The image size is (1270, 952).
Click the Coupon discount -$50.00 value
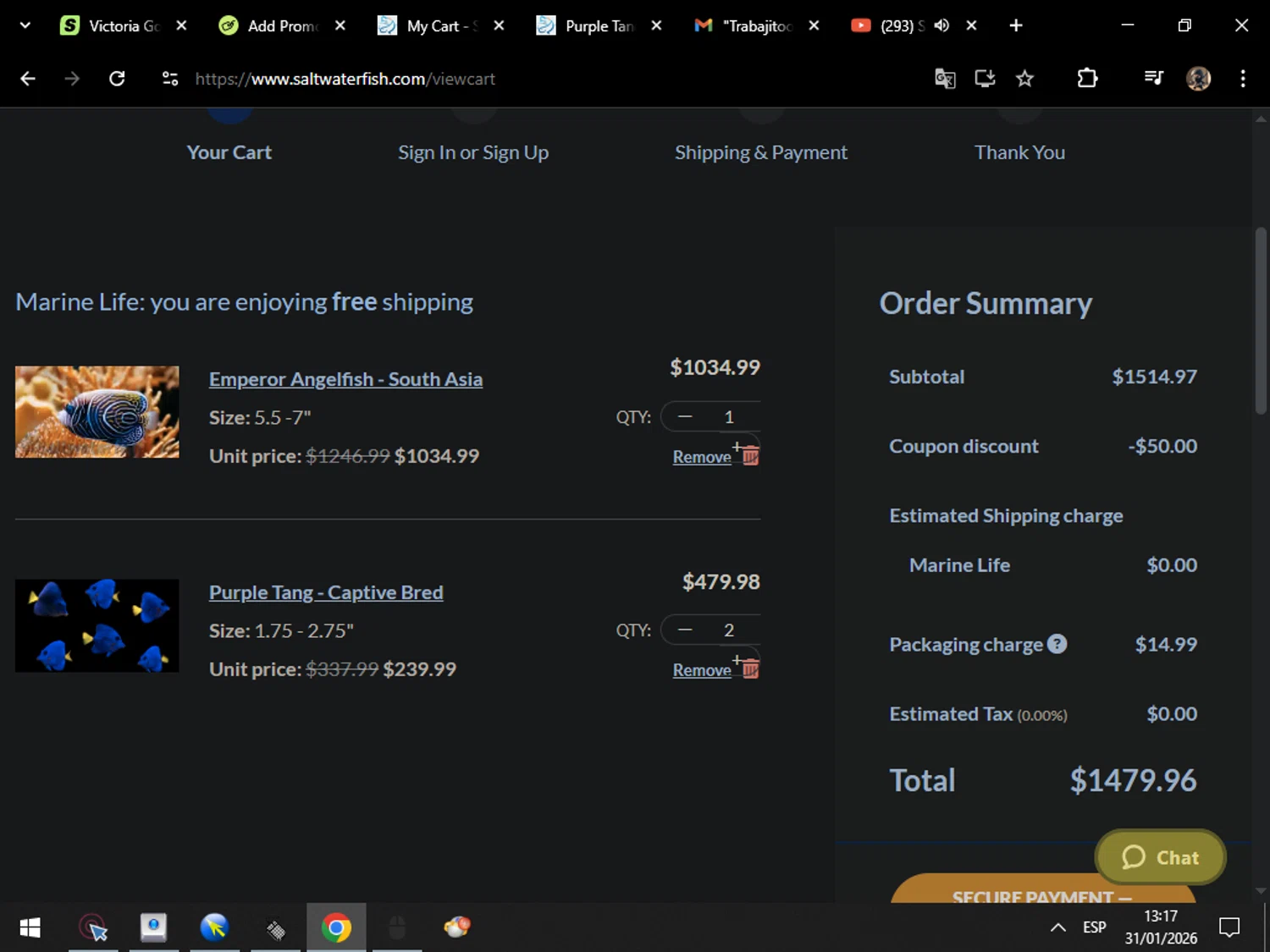(x=1162, y=446)
